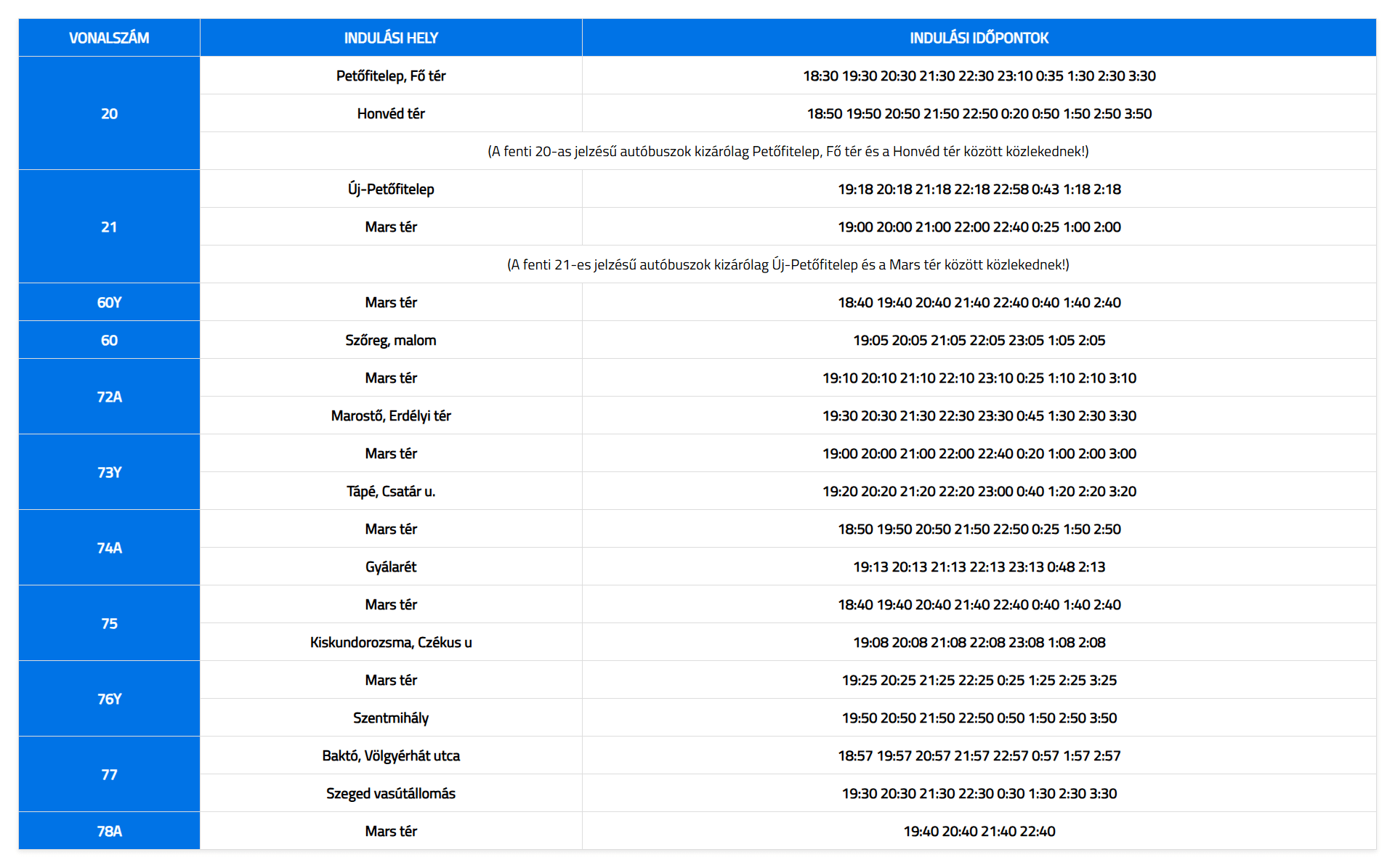
Task: Click the 78A line number cell
Action: click(x=109, y=831)
